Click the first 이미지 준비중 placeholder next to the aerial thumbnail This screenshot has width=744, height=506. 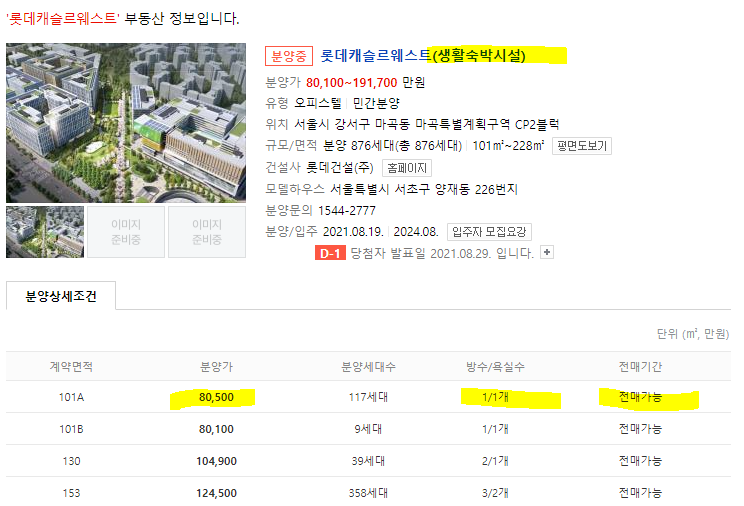click(x=126, y=232)
